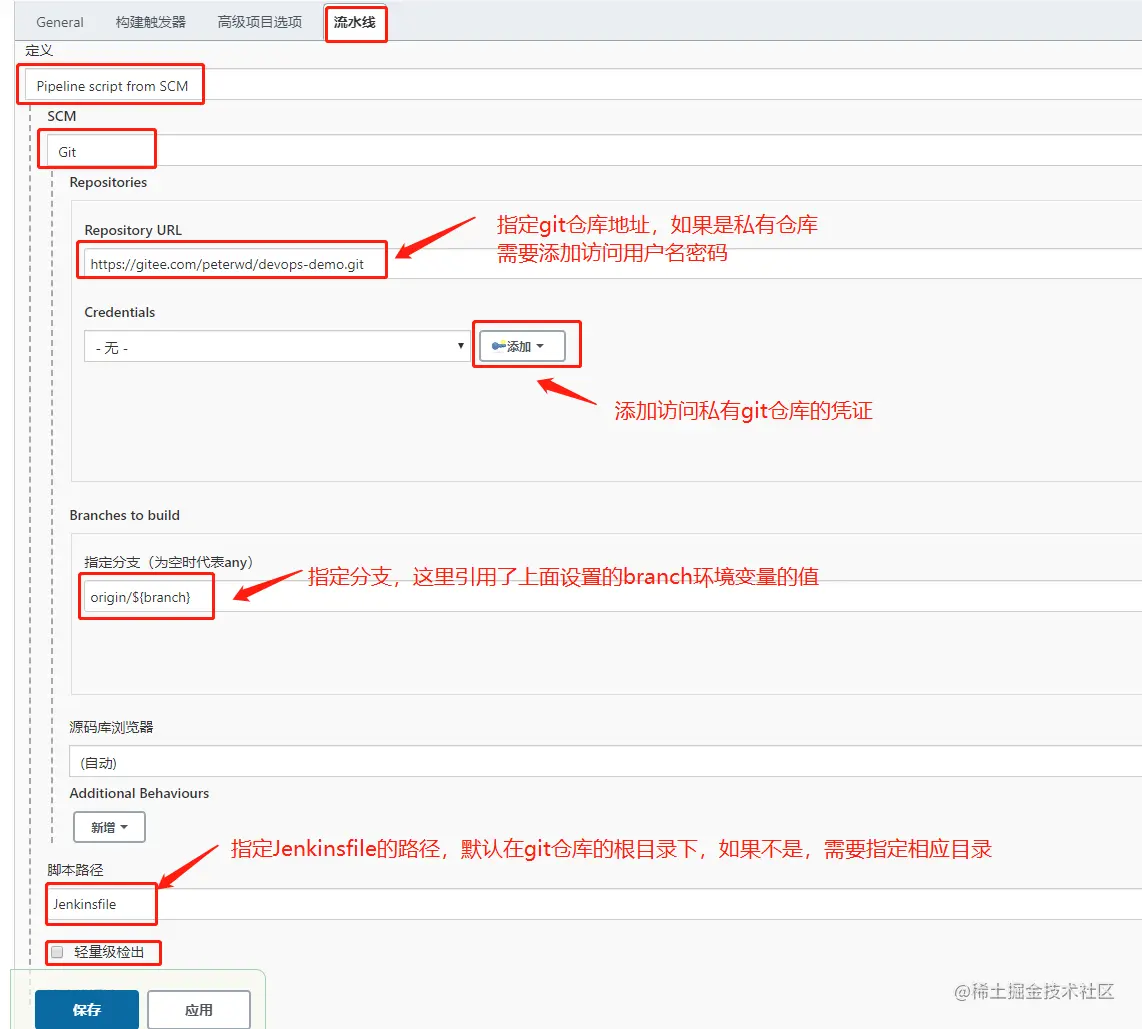
Task: Open the SCM Git dropdown
Action: (x=594, y=151)
